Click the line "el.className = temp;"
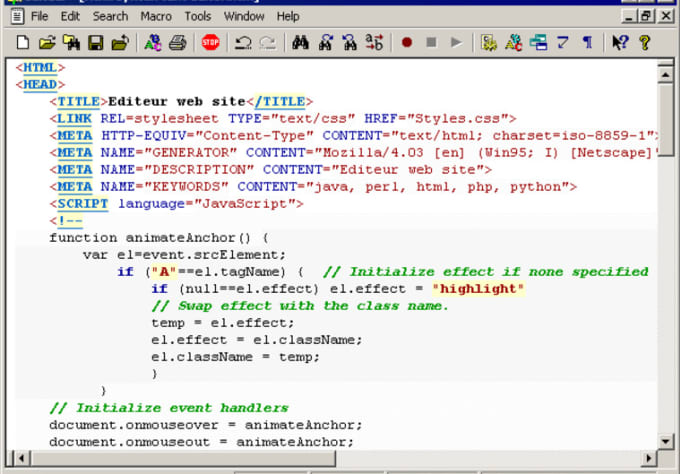Image resolution: width=680 pixels, height=474 pixels. coord(235,357)
